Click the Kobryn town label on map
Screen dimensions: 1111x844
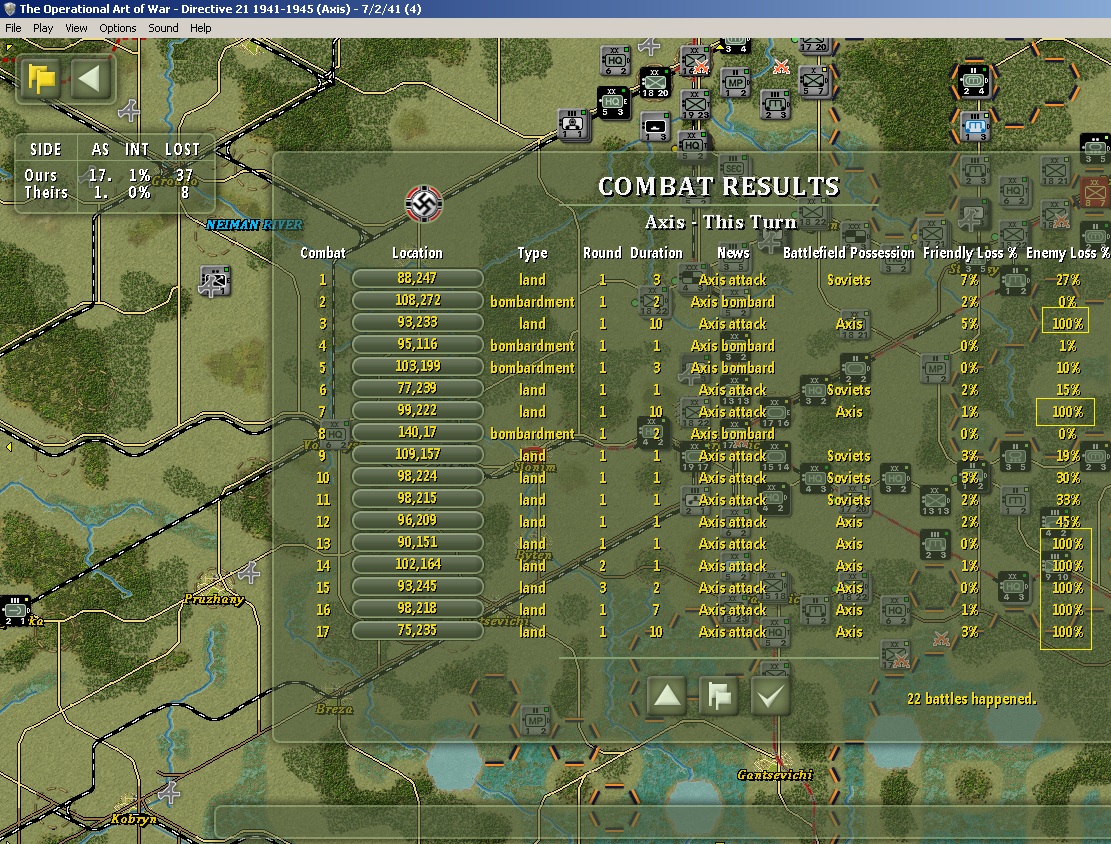[x=134, y=819]
